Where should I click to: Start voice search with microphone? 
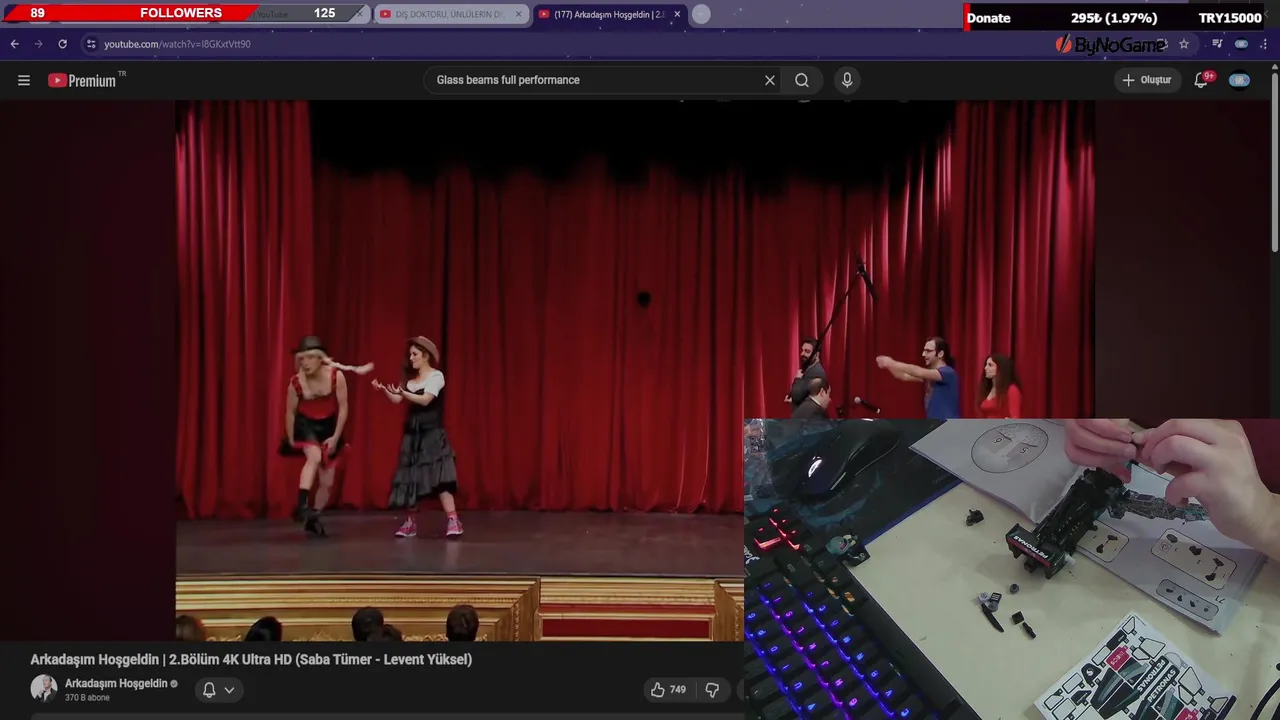pyautogui.click(x=847, y=80)
